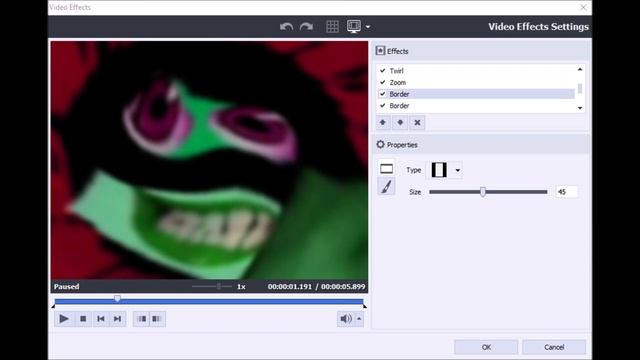Image resolution: width=640 pixels, height=360 pixels.
Task: Remove selected effect with X button
Action: [417, 122]
